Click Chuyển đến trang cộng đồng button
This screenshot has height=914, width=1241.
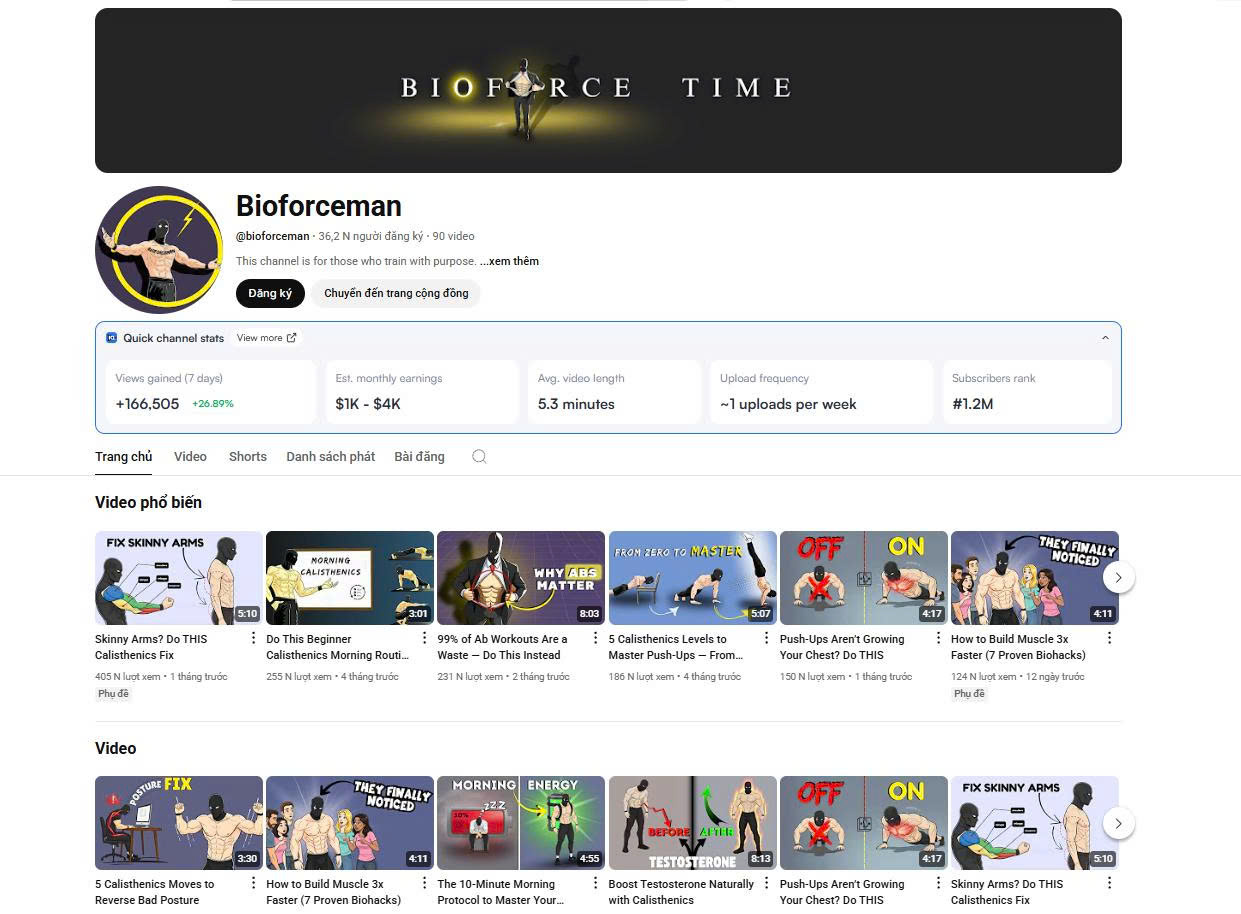coord(396,294)
